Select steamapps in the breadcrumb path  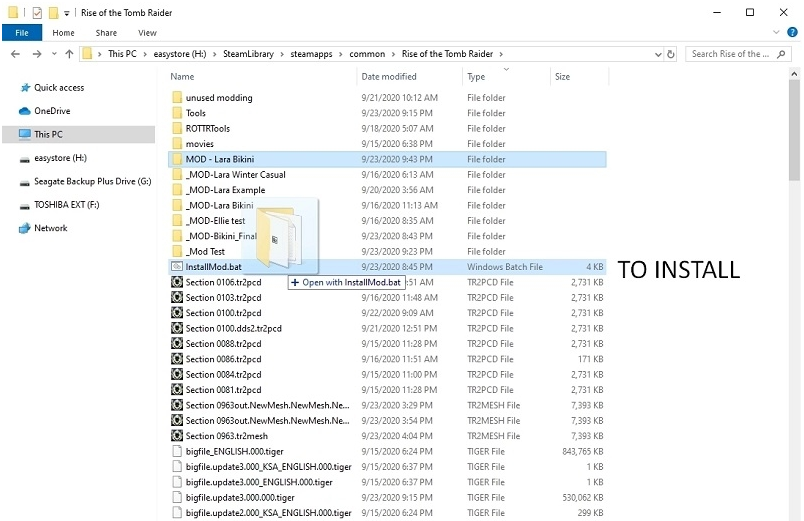click(311, 54)
